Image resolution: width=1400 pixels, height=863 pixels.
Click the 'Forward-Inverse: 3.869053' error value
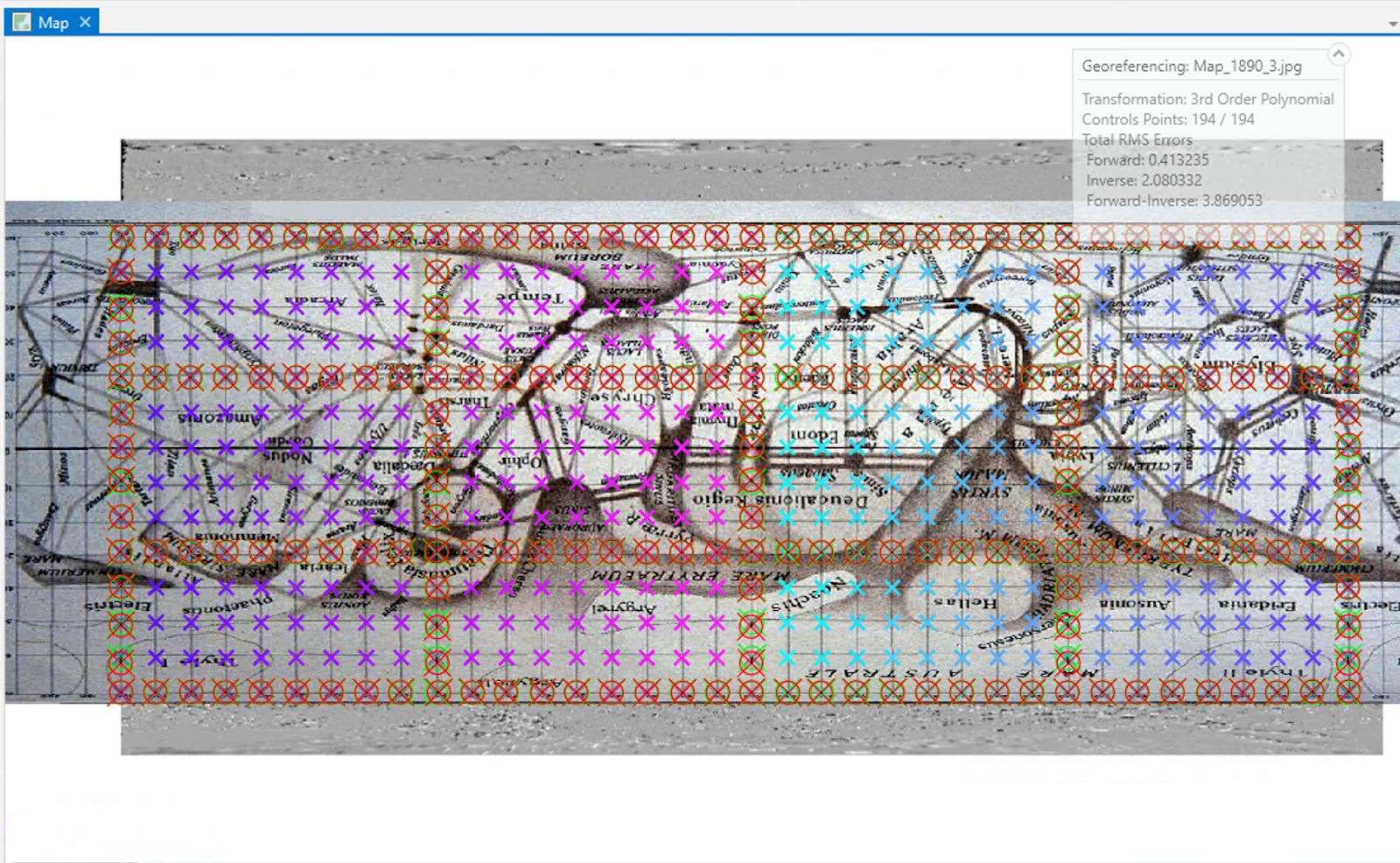1174,200
